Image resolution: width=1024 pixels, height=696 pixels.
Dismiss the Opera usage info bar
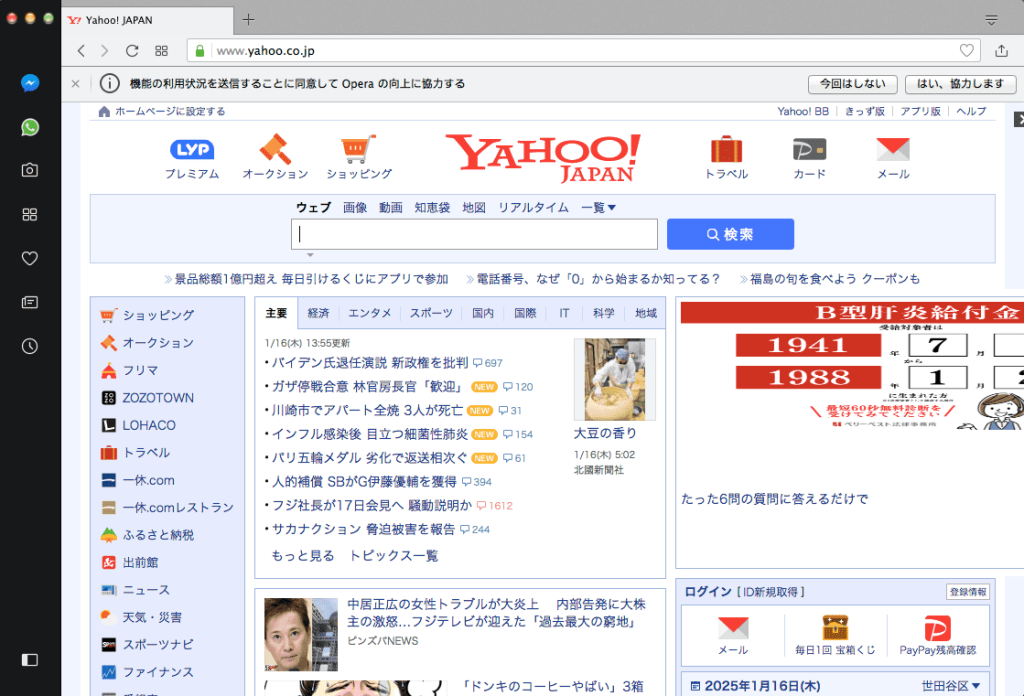[x=76, y=84]
